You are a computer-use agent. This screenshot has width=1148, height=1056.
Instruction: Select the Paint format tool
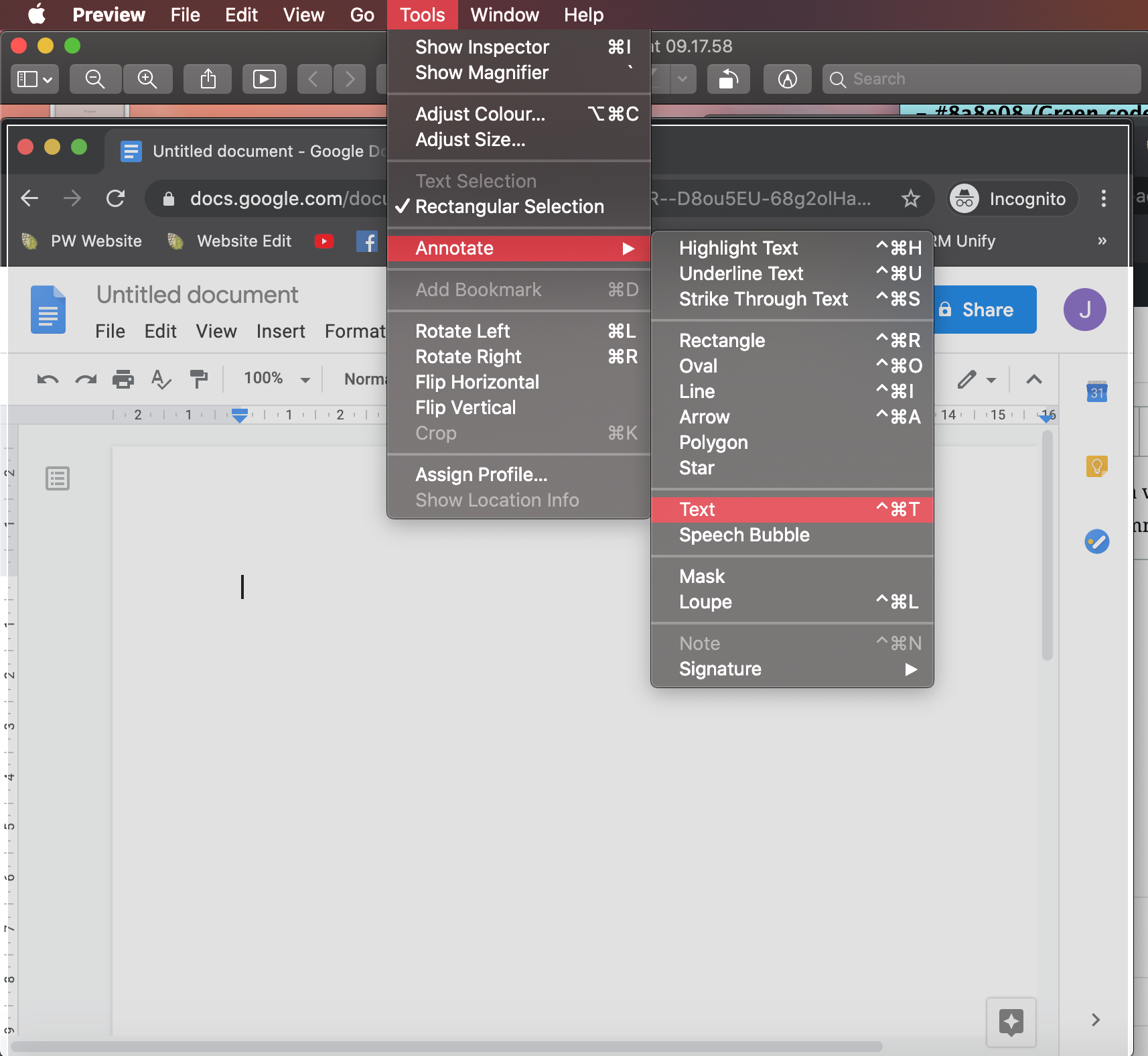pyautogui.click(x=199, y=379)
